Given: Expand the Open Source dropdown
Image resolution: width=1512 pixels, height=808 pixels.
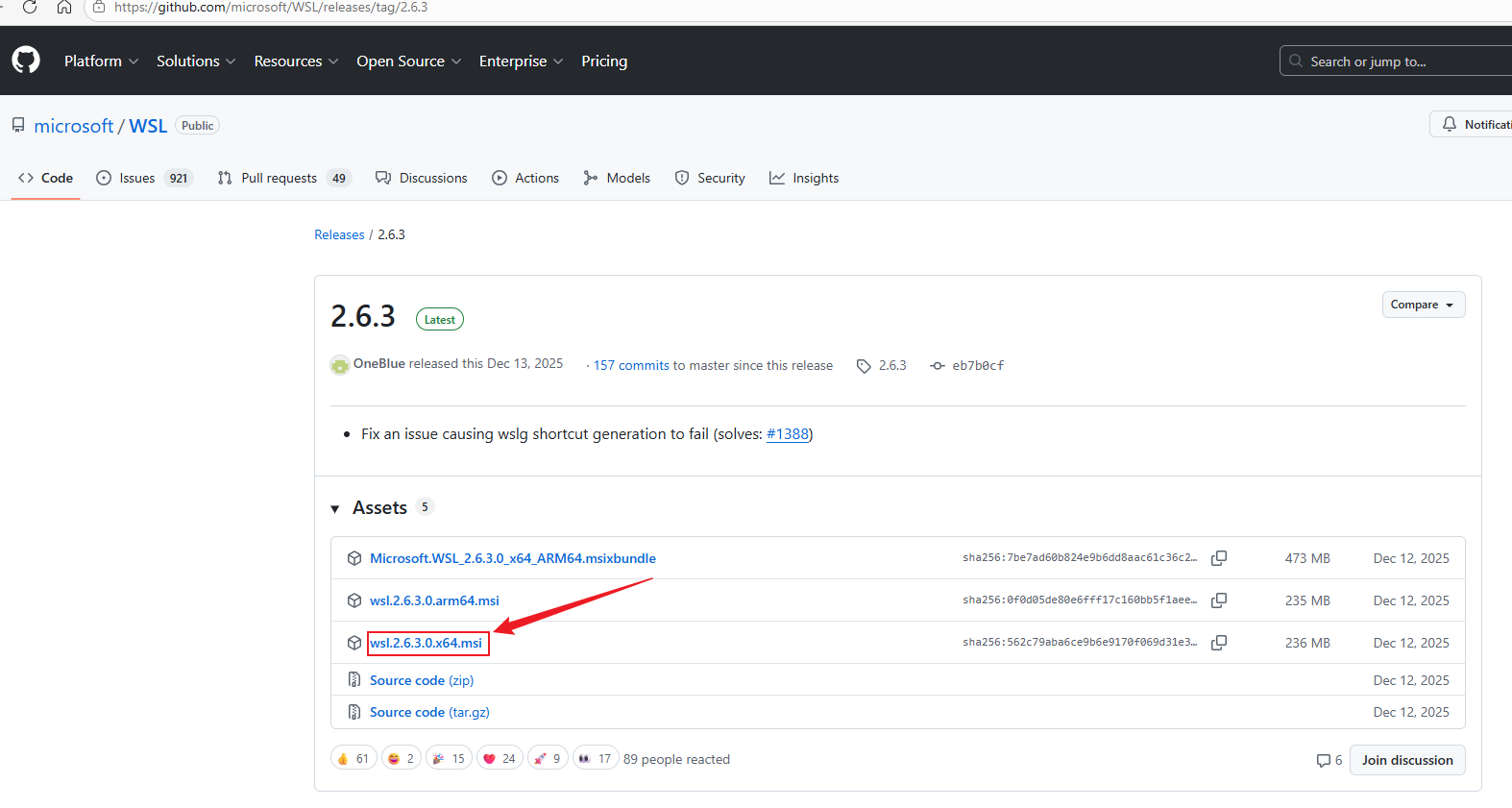Looking at the screenshot, I should click(x=409, y=61).
